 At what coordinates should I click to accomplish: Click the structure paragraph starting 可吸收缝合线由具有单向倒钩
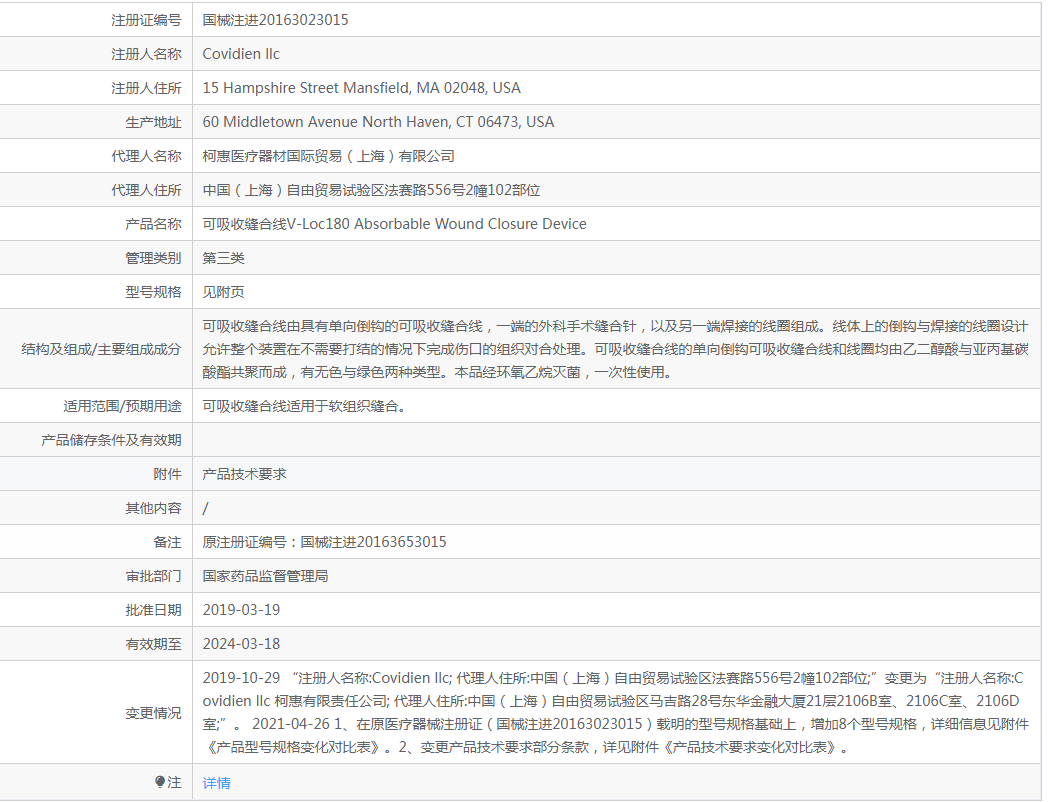[x=616, y=349]
